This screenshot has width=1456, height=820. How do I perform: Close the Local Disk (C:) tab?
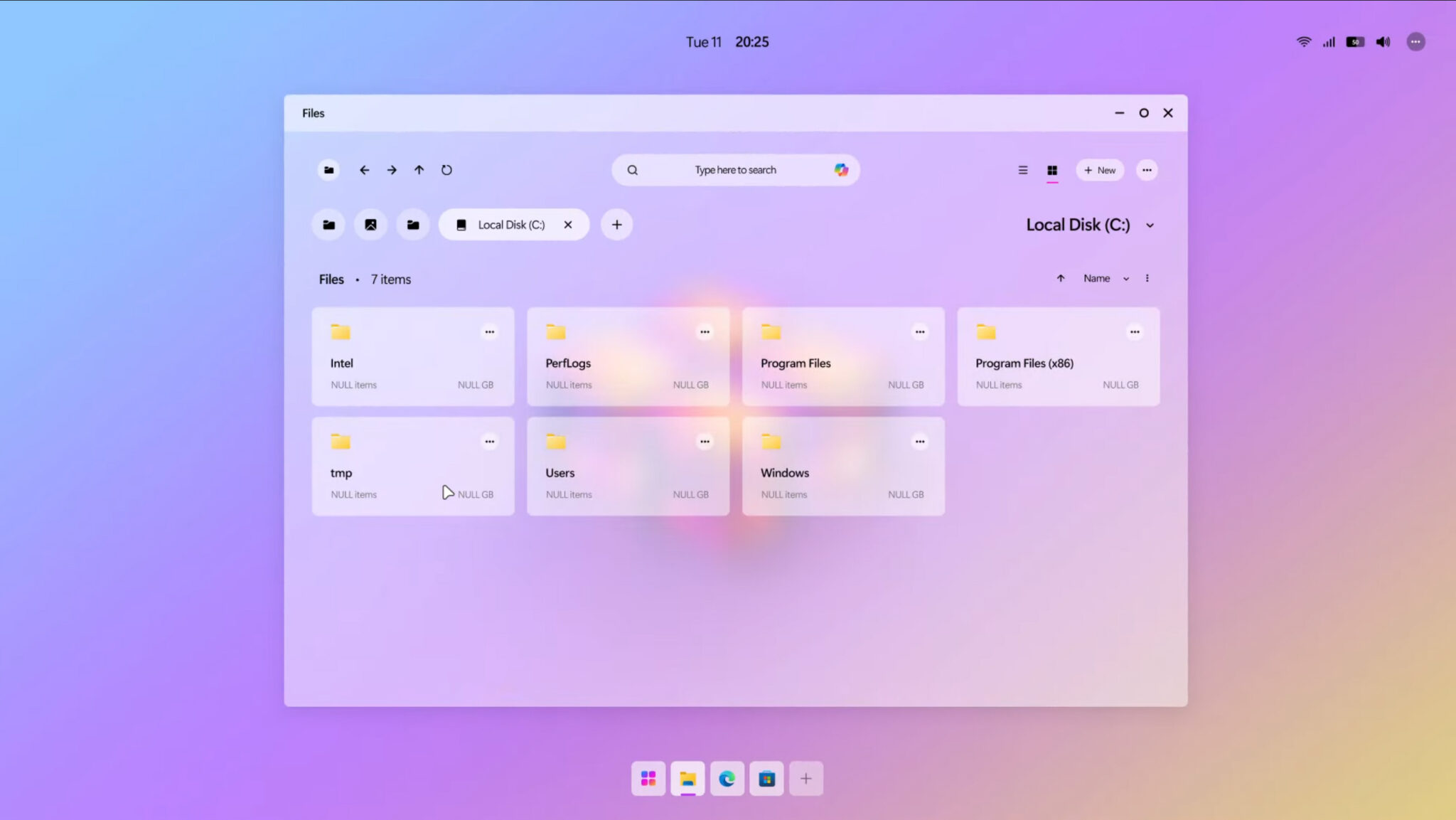point(567,225)
